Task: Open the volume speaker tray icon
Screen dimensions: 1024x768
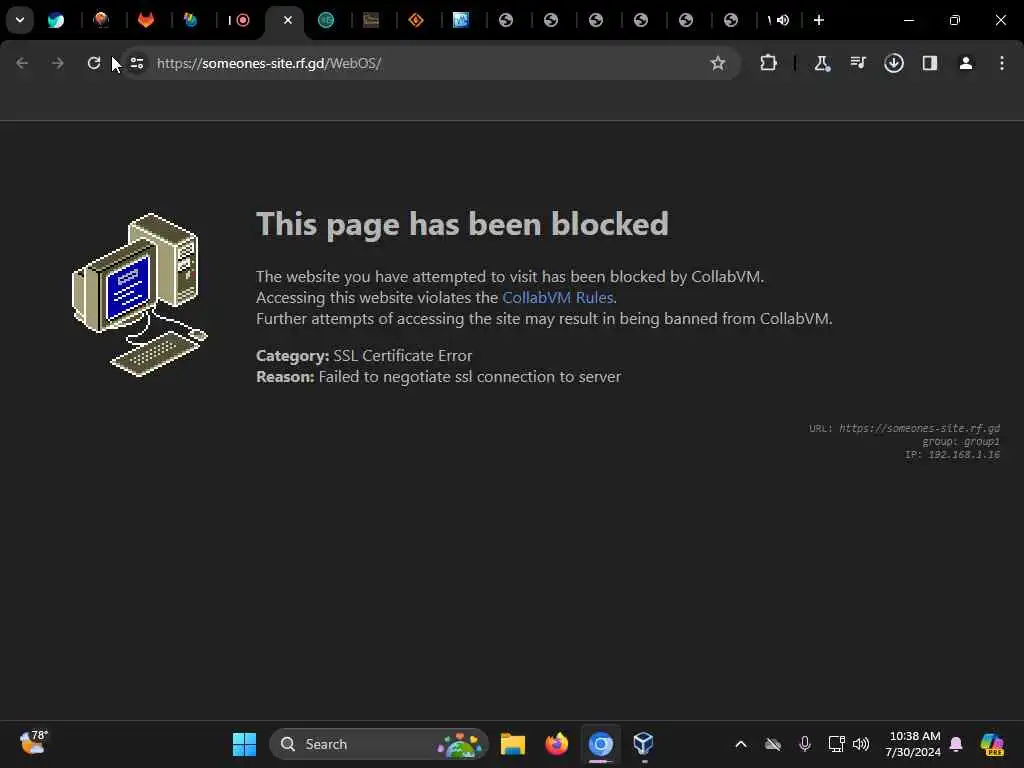Action: pyautogui.click(x=861, y=744)
